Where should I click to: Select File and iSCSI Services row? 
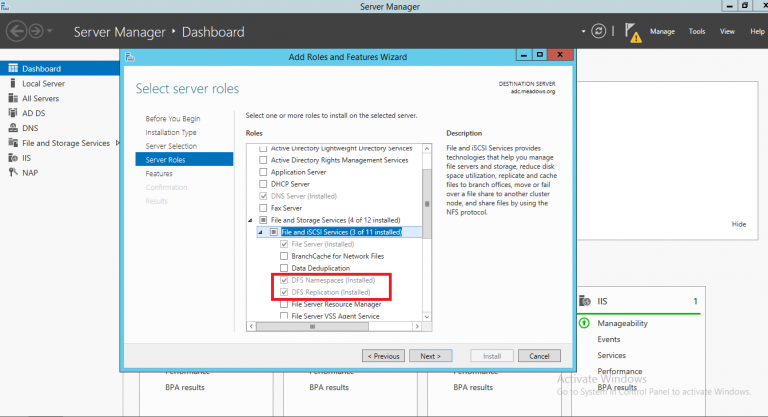(341, 232)
